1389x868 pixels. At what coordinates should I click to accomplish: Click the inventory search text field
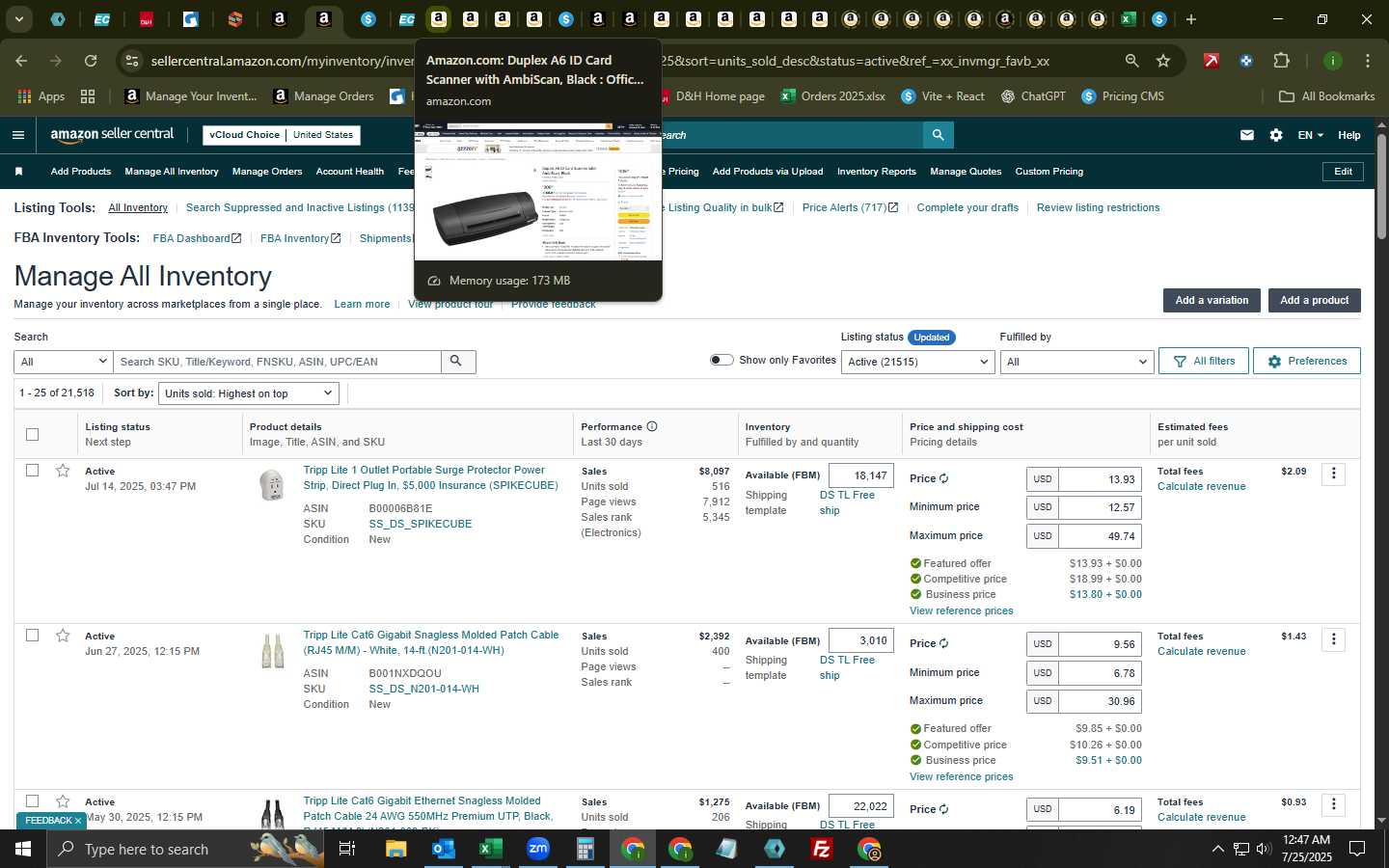tap(278, 362)
